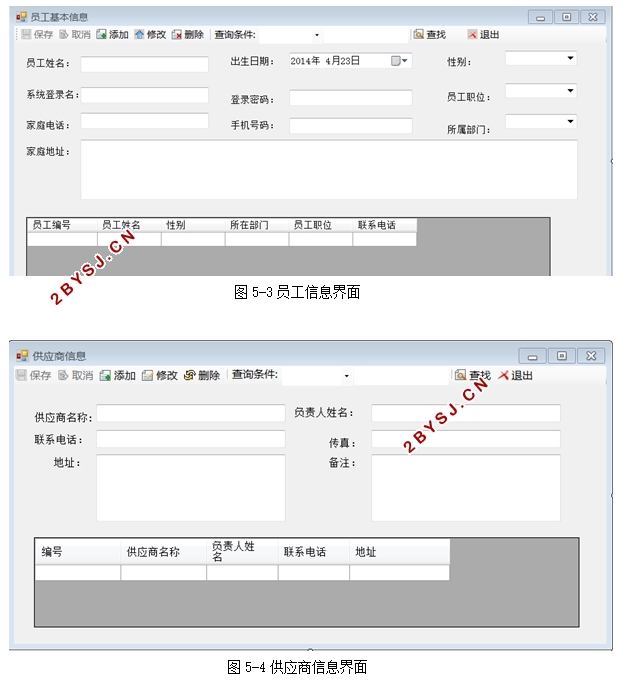Viewport: 627px width, 700px height.
Task: Open the birth date picker calendar dropdown
Action: click(399, 61)
